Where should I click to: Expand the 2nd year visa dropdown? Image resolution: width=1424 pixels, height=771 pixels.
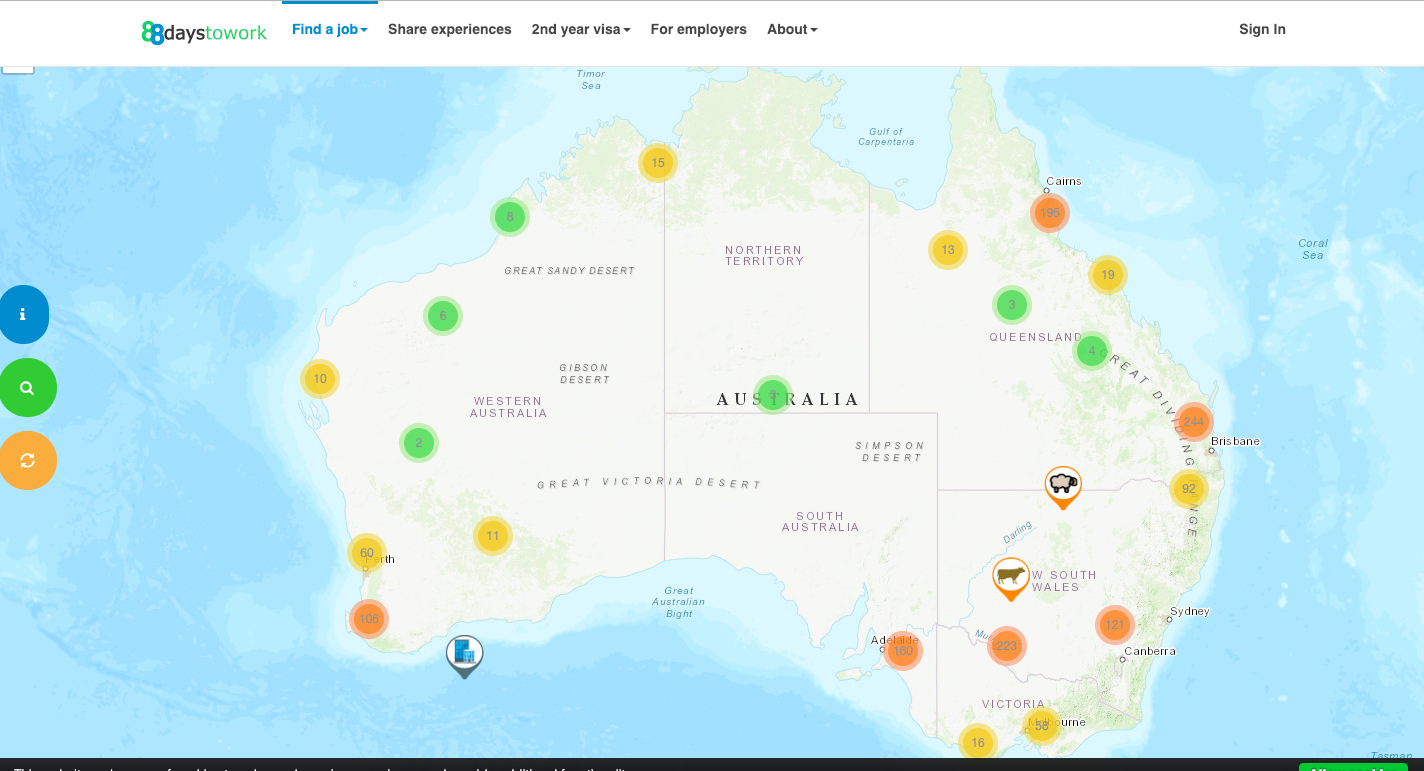click(580, 30)
